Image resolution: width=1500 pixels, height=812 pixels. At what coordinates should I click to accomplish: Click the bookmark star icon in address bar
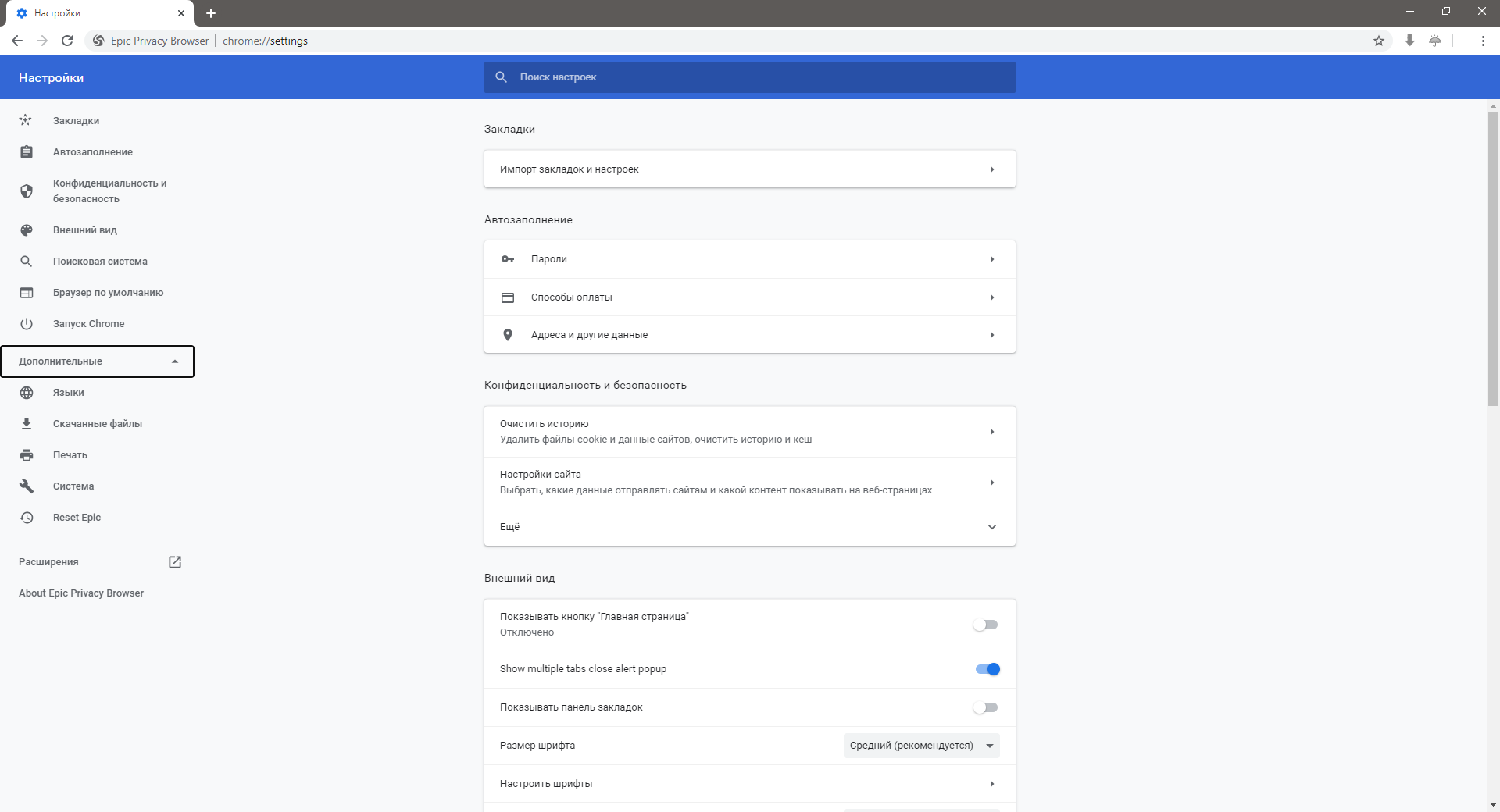[x=1379, y=41]
